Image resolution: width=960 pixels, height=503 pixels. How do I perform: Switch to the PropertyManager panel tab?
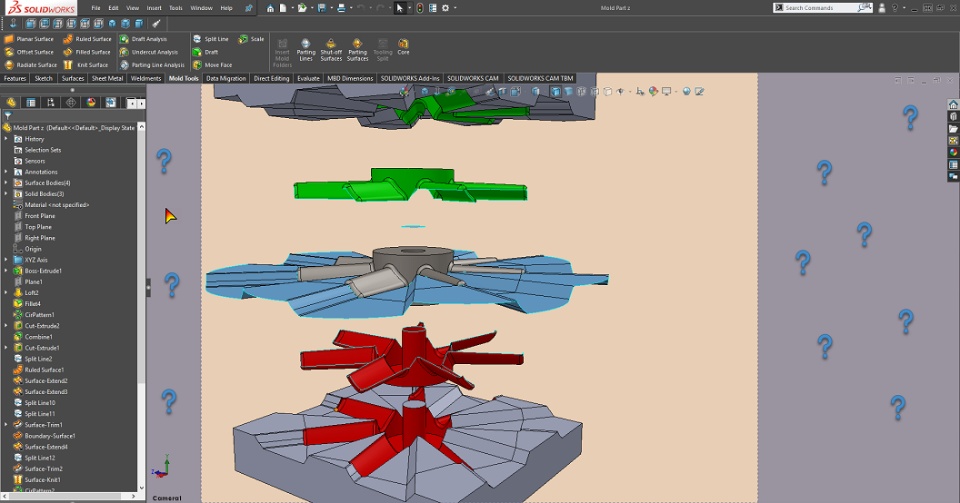tap(31, 102)
